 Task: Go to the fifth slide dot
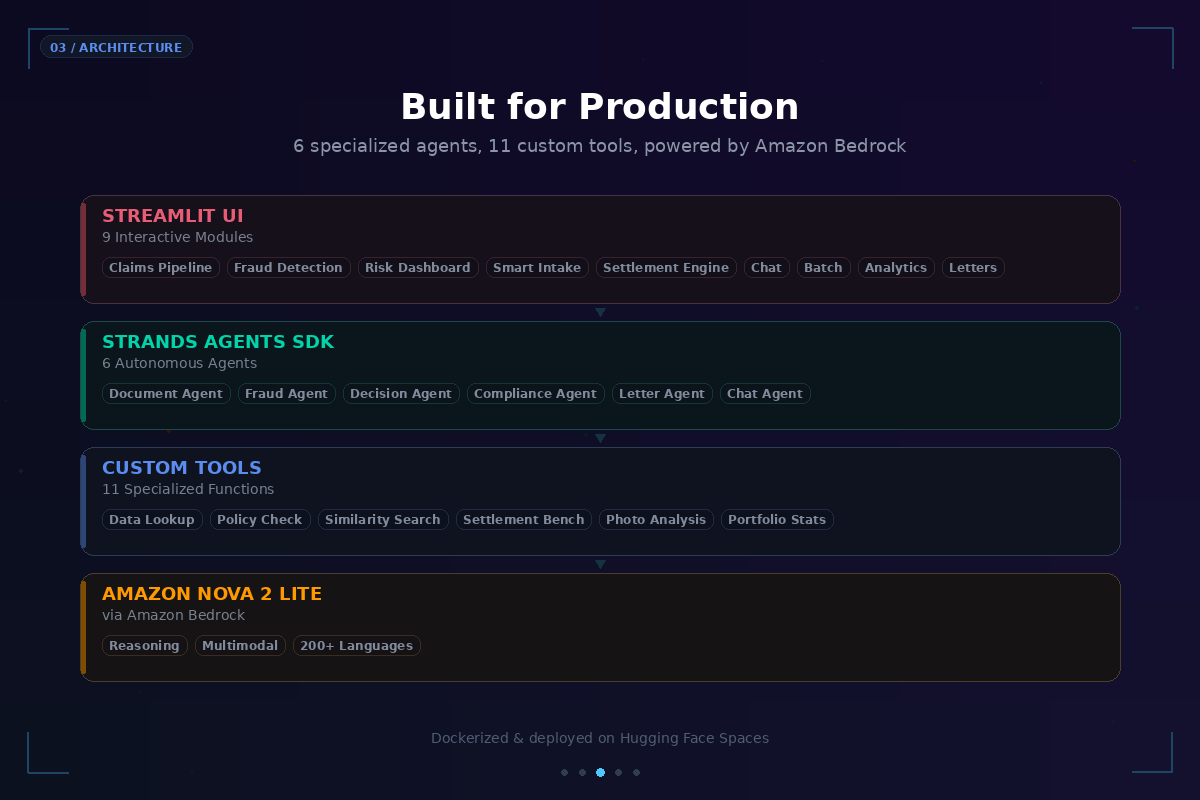pyautogui.click(x=637, y=772)
